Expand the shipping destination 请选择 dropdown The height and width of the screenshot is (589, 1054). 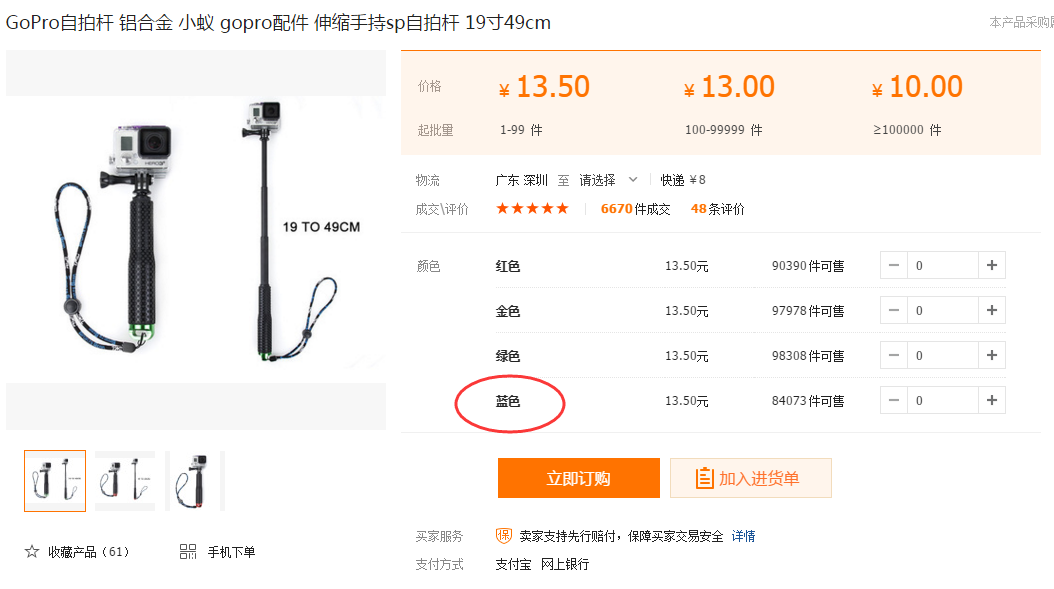click(608, 180)
